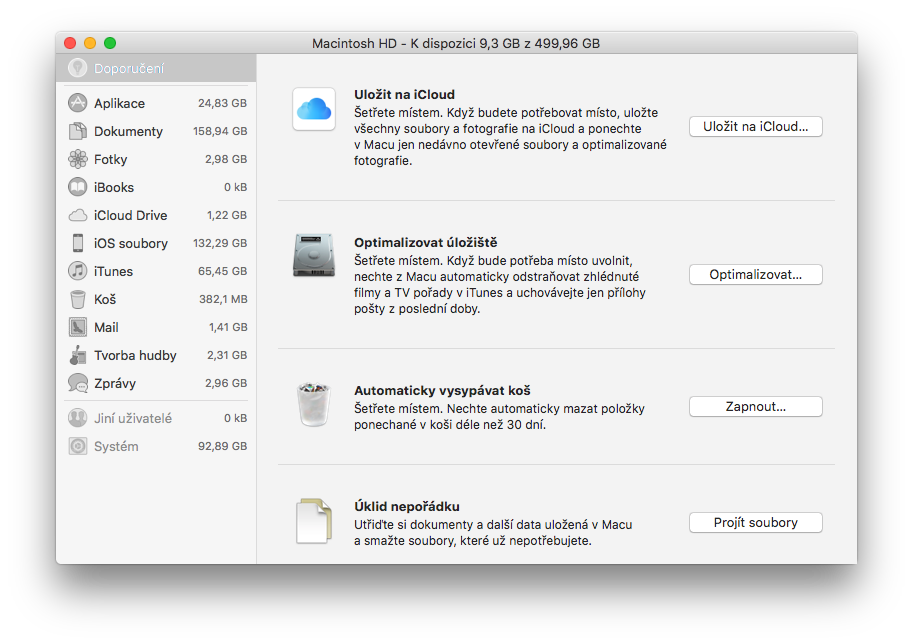Click the Projít soubory button
Screen dimensions: 913x644
[755, 523]
